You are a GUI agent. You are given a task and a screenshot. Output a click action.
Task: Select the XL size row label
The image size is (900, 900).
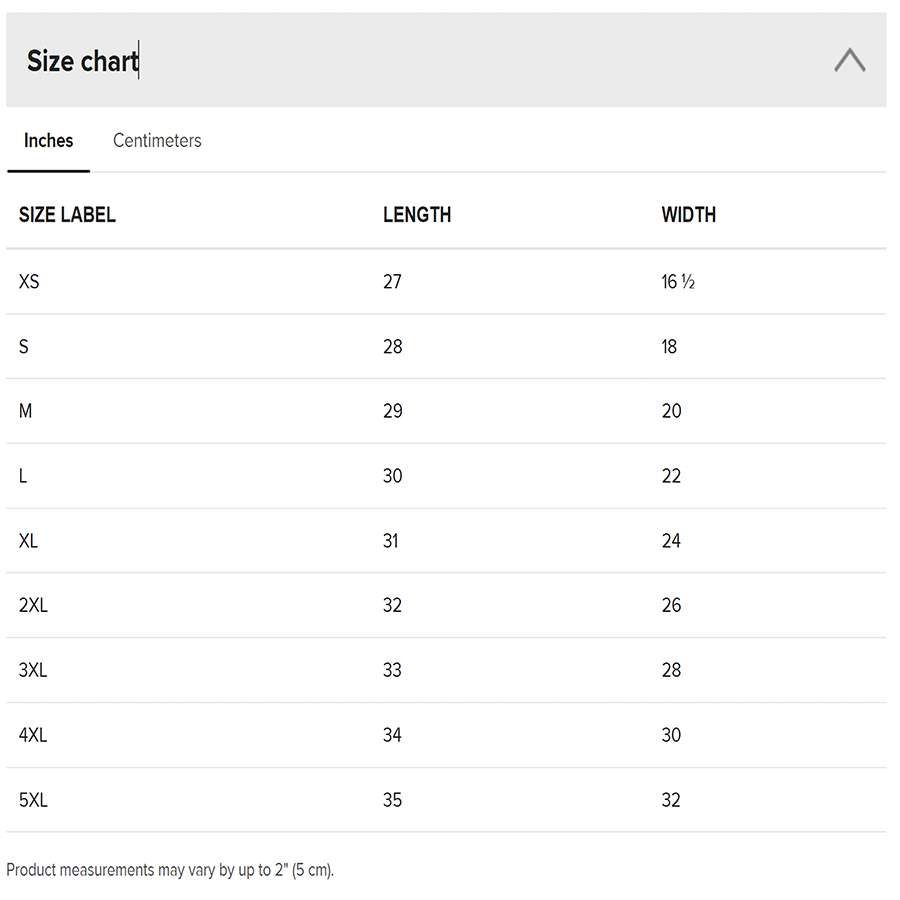tap(28, 541)
